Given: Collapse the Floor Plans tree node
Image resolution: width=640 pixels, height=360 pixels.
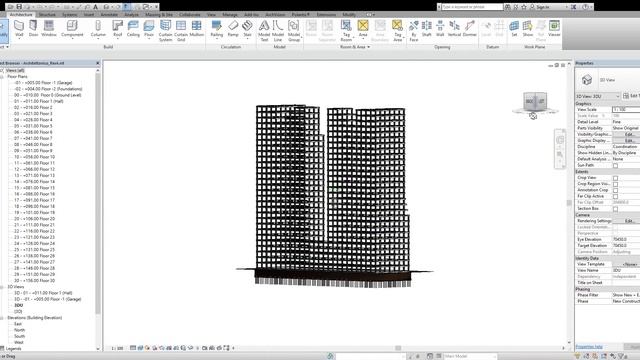Looking at the screenshot, I should coord(2,76).
